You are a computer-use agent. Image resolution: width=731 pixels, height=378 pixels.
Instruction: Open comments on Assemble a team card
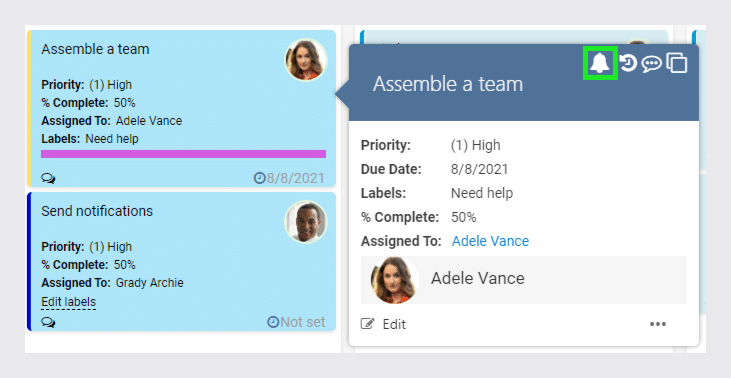[x=48, y=178]
